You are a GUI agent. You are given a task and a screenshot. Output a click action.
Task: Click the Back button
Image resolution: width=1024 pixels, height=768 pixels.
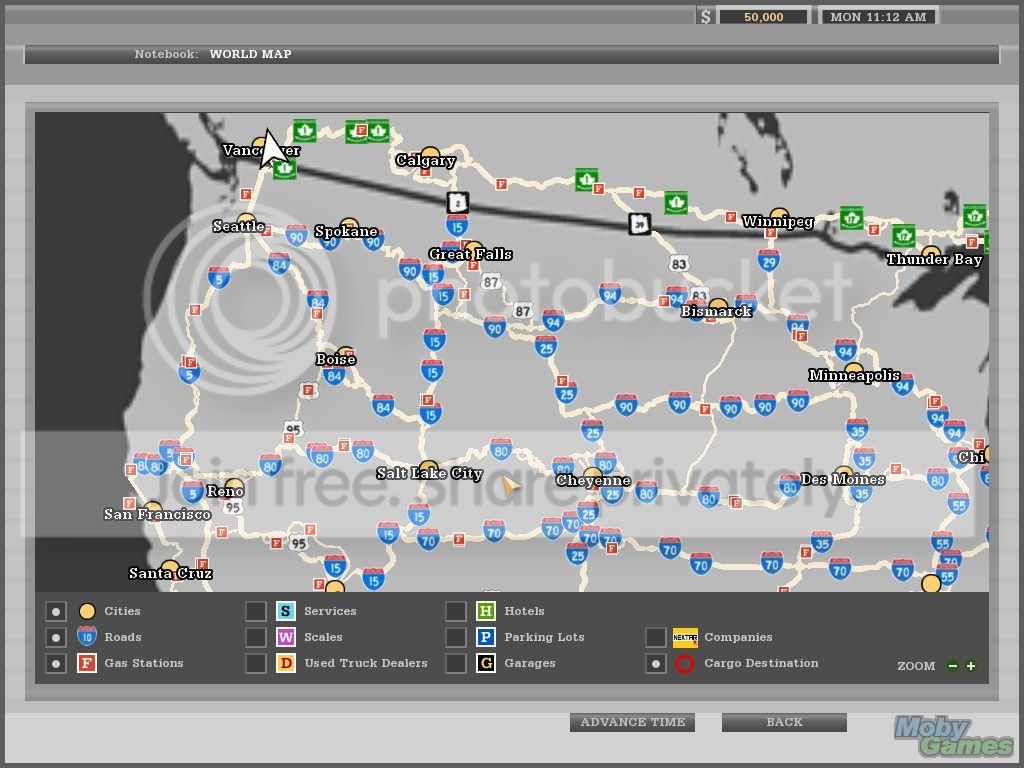point(784,722)
